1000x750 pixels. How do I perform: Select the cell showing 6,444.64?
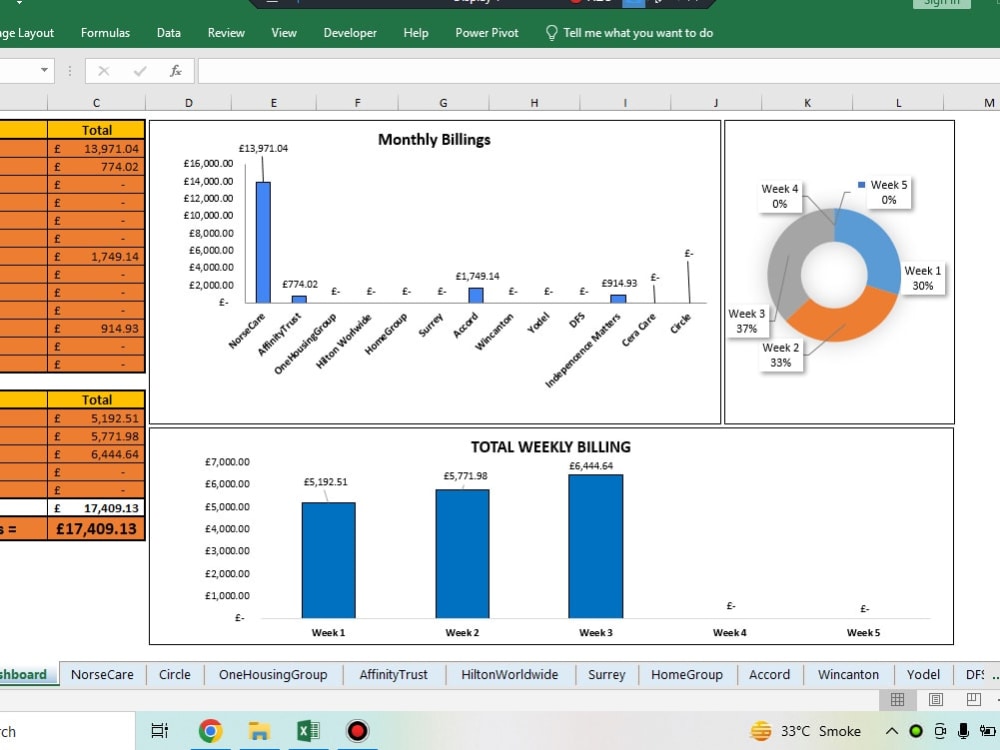[96, 455]
